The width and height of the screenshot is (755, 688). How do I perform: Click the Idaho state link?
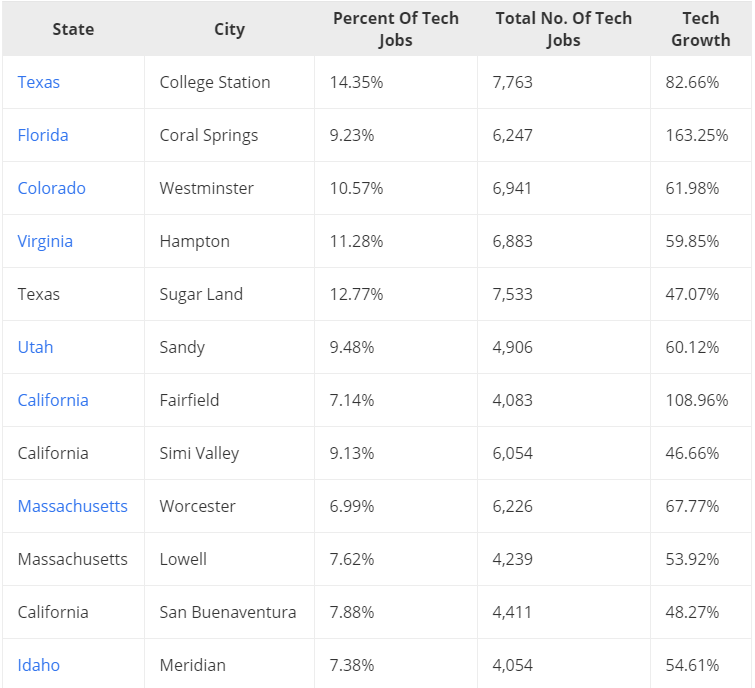tap(39, 665)
